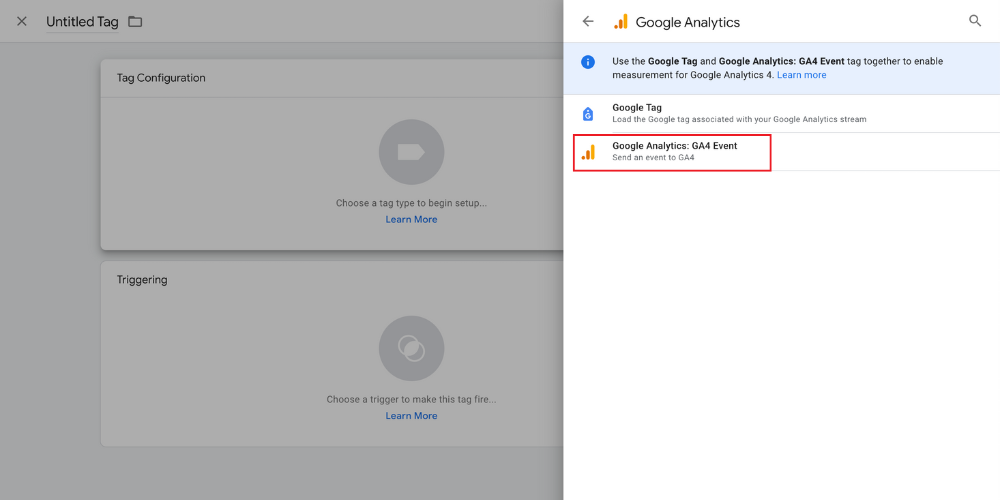The width and height of the screenshot is (1000, 500).
Task: Open Learn More under Tag Configuration
Action: tap(411, 219)
